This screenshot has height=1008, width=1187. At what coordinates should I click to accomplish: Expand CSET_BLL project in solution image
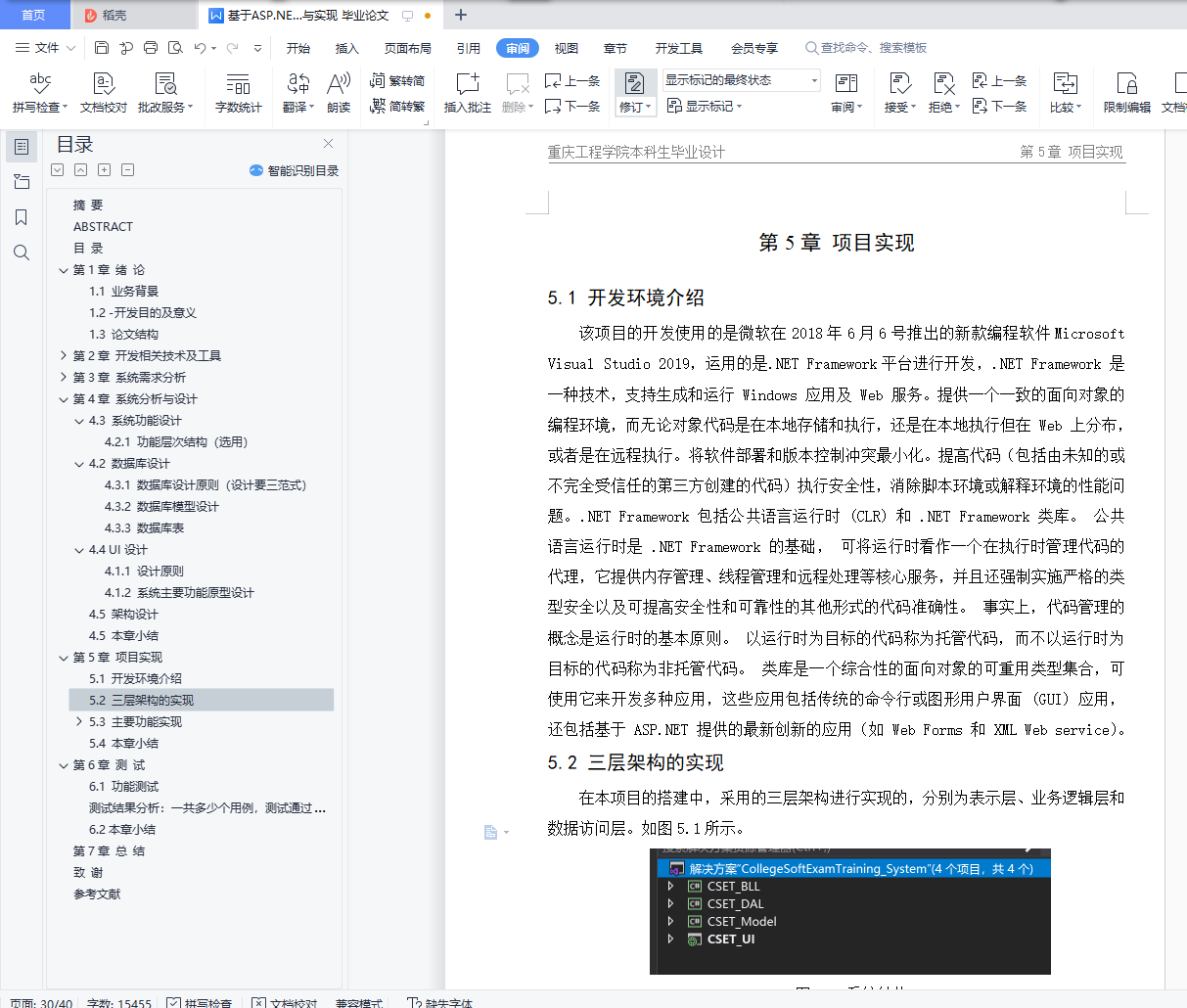[x=670, y=886]
